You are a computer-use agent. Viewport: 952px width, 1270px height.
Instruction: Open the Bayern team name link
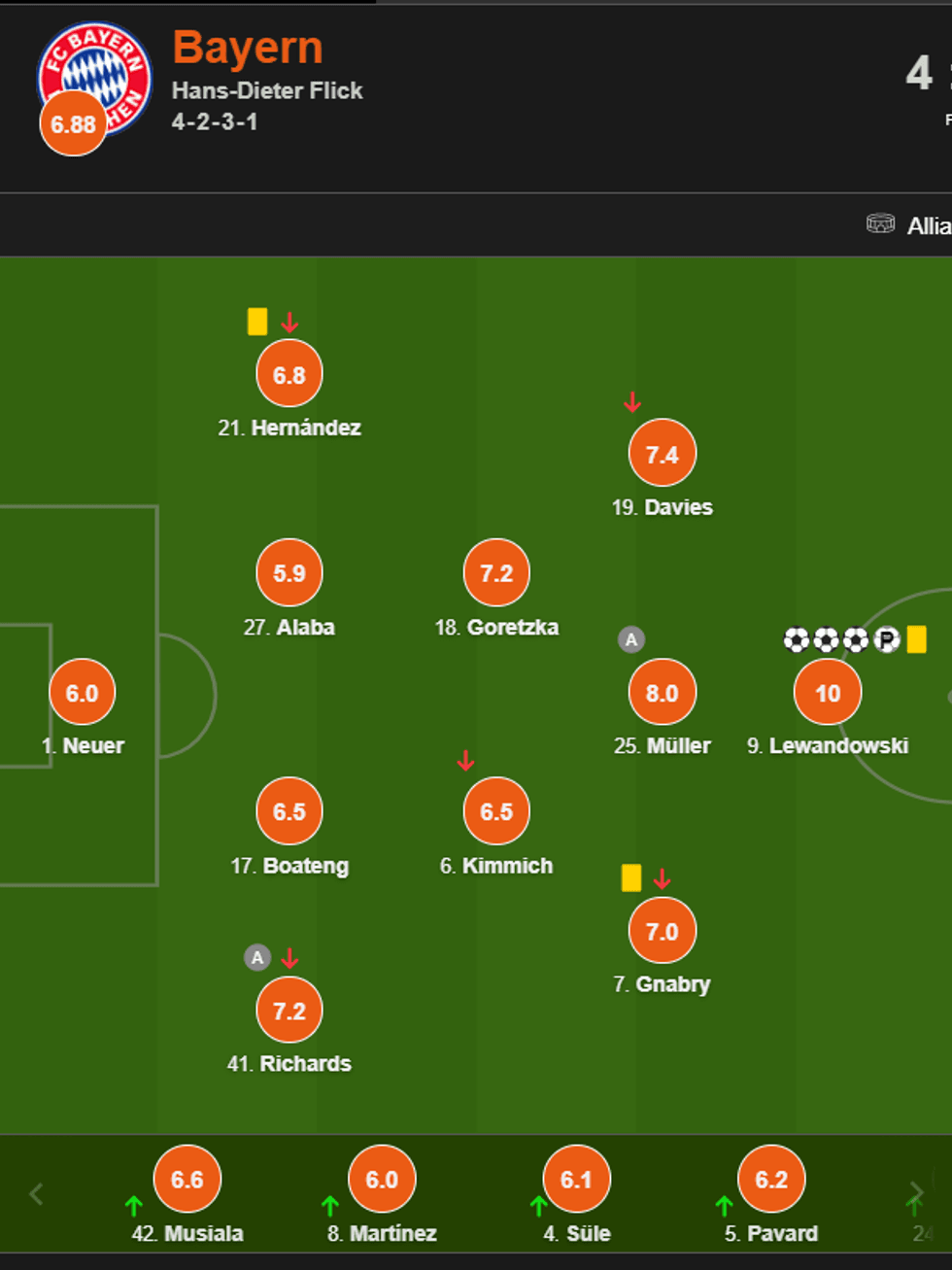(x=248, y=48)
